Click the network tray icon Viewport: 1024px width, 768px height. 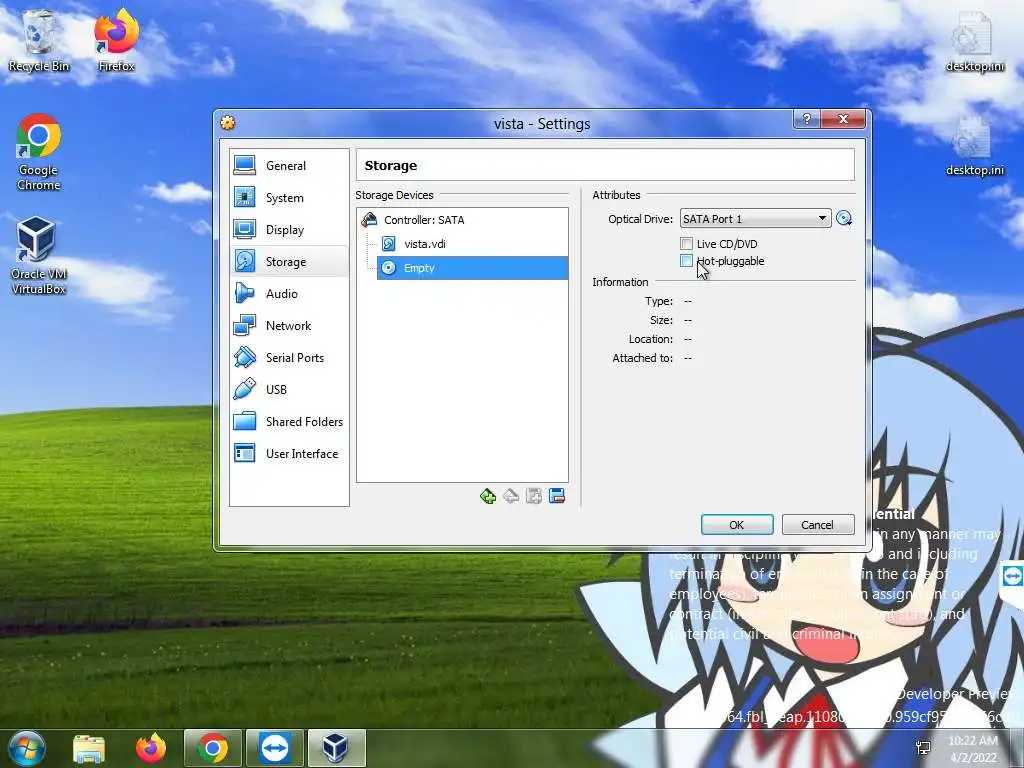pyautogui.click(x=923, y=748)
